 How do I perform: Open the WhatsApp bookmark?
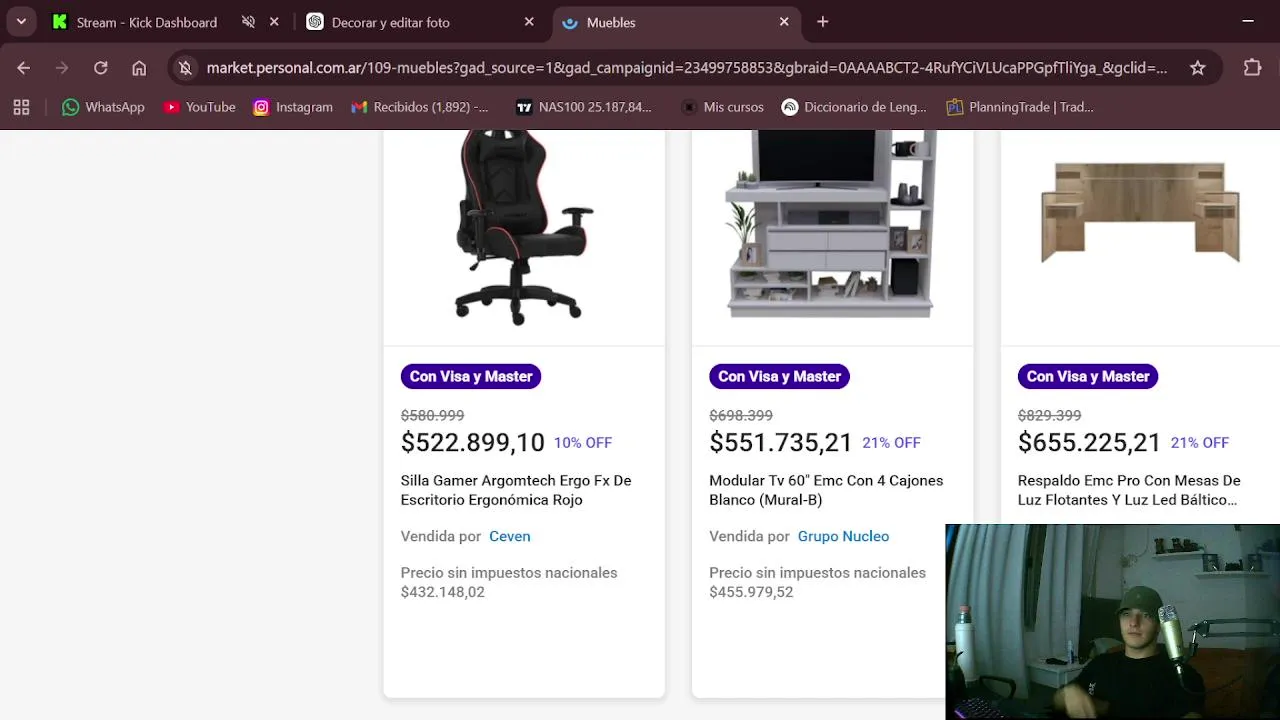pyautogui.click(x=103, y=107)
